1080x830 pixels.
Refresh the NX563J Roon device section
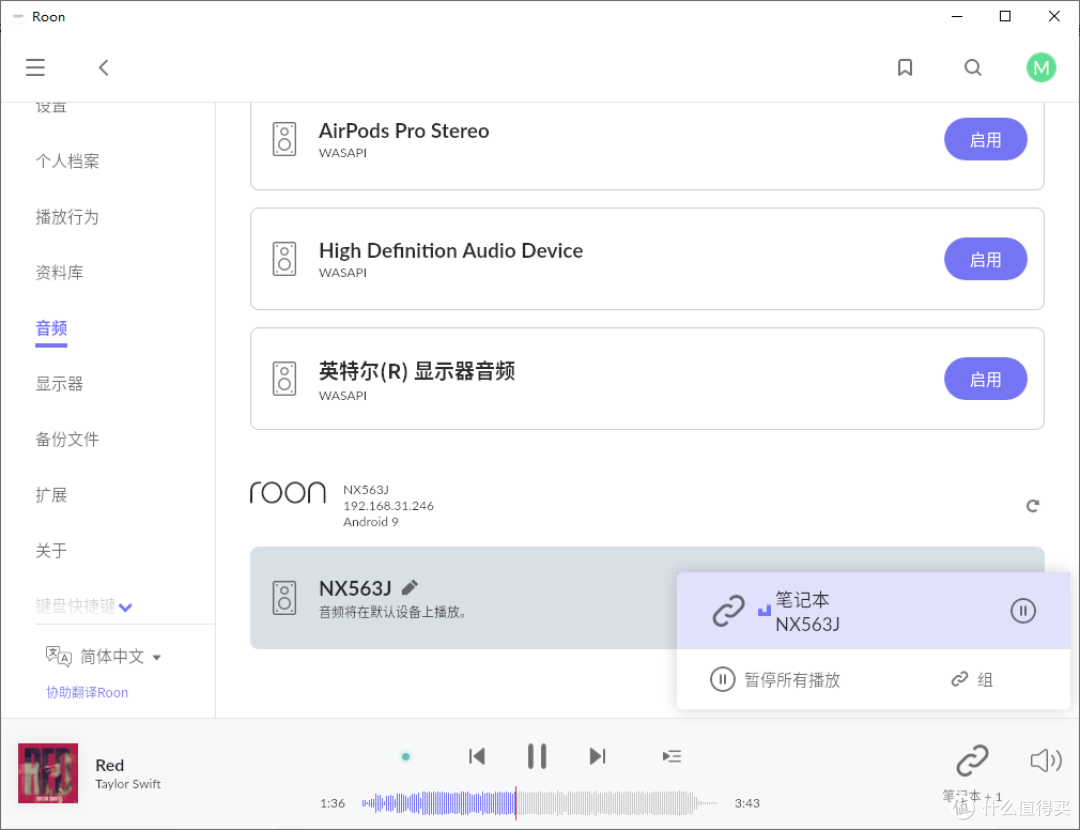pos(1032,506)
